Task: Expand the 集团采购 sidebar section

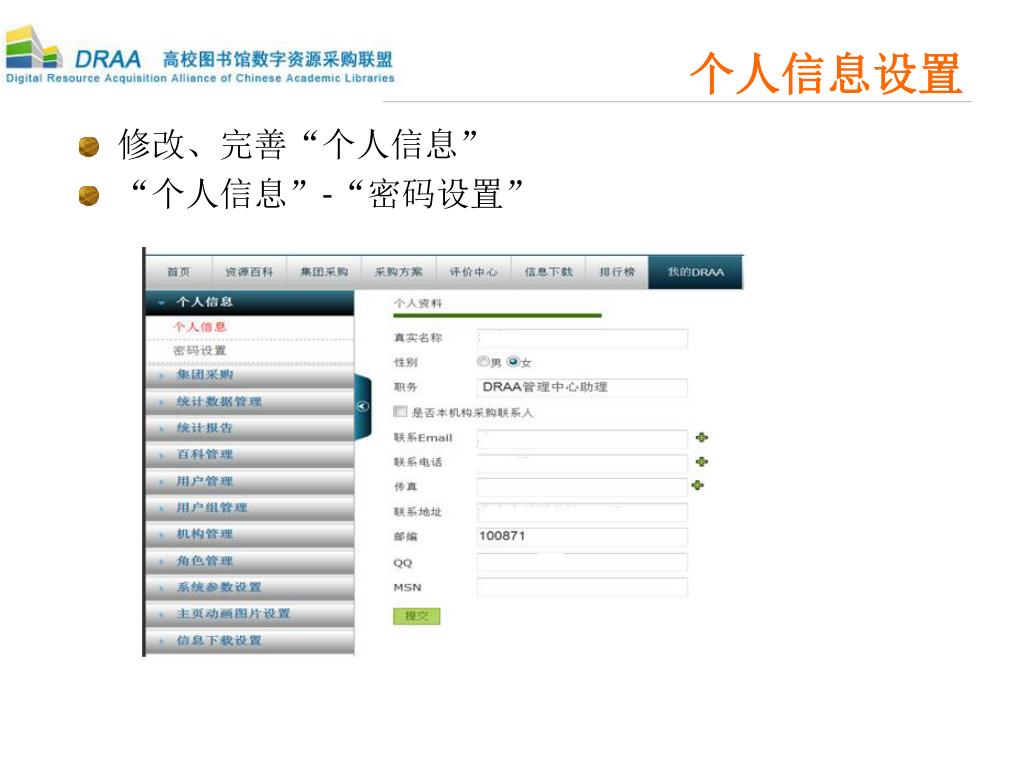Action: pos(249,375)
